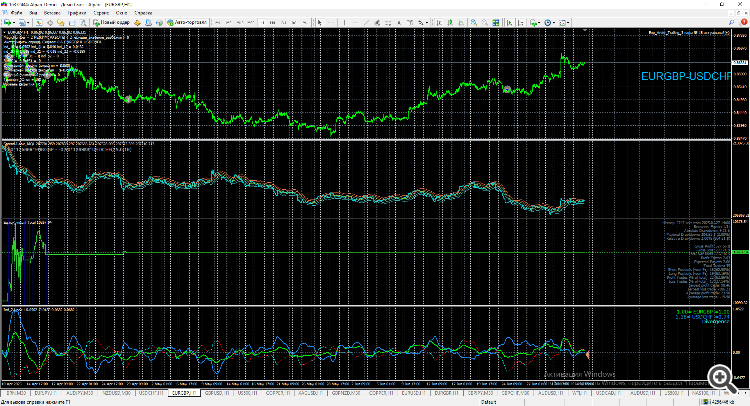The image size is (750, 406).
Task: Select the M1 timeframe
Action: click(x=217, y=22)
